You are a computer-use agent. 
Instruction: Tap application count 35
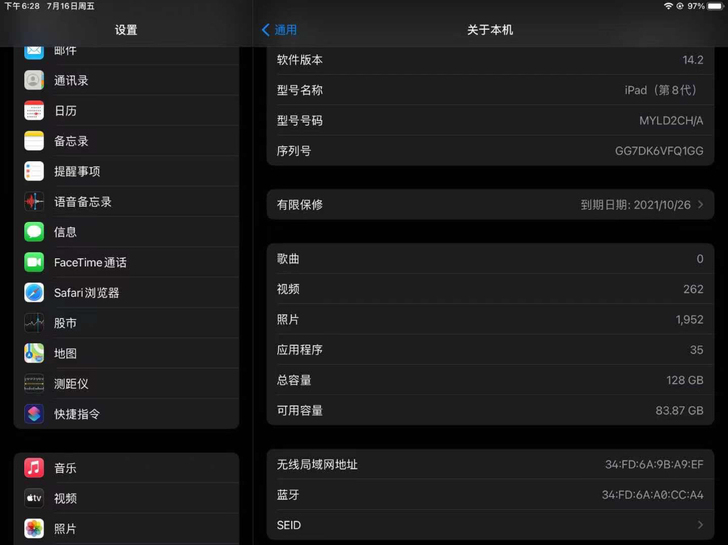[x=696, y=350]
